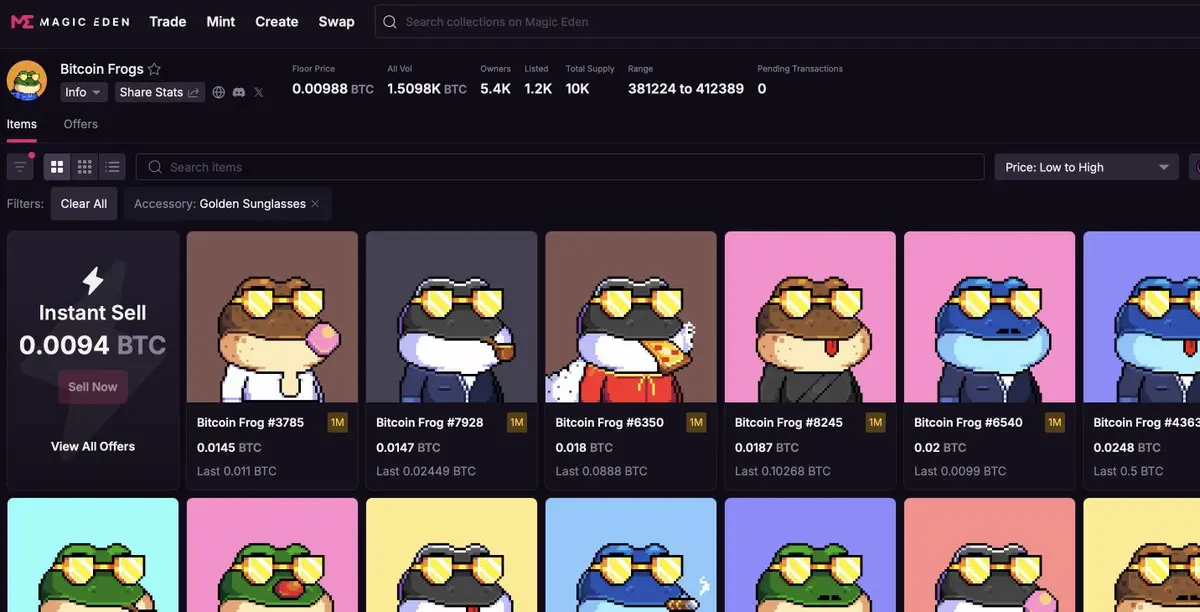Open the collection X (Twitter) icon
This screenshot has width=1200, height=612.
pos(259,92)
